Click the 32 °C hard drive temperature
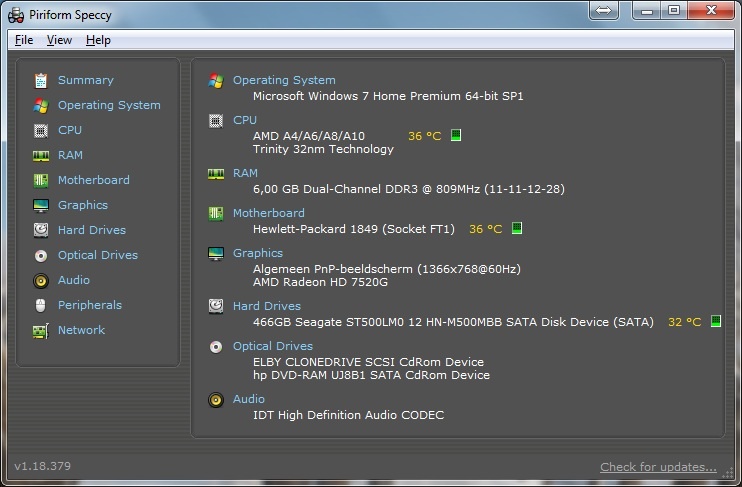Screen dimensions: 742x487 (684, 322)
